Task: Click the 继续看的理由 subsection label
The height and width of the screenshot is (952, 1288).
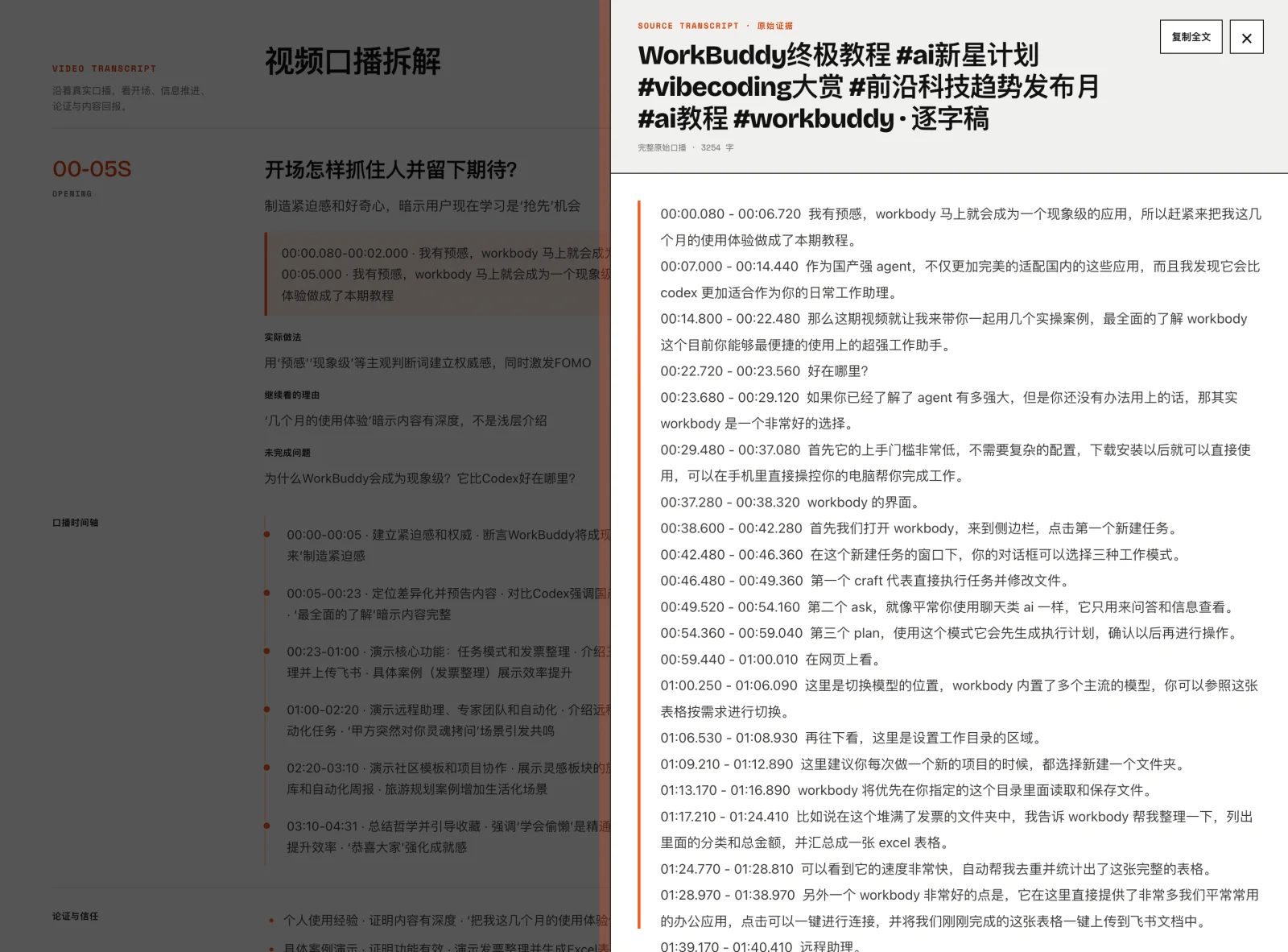Action: click(292, 395)
